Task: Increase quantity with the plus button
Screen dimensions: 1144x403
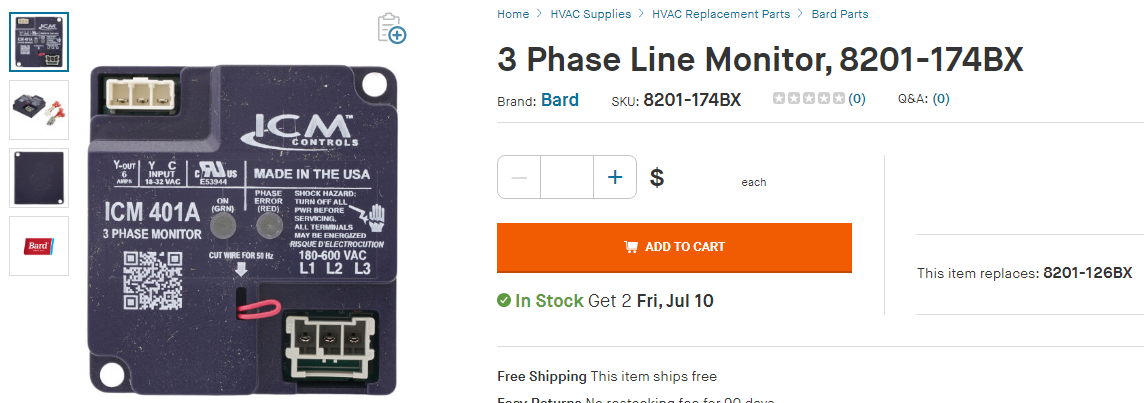Action: point(615,177)
